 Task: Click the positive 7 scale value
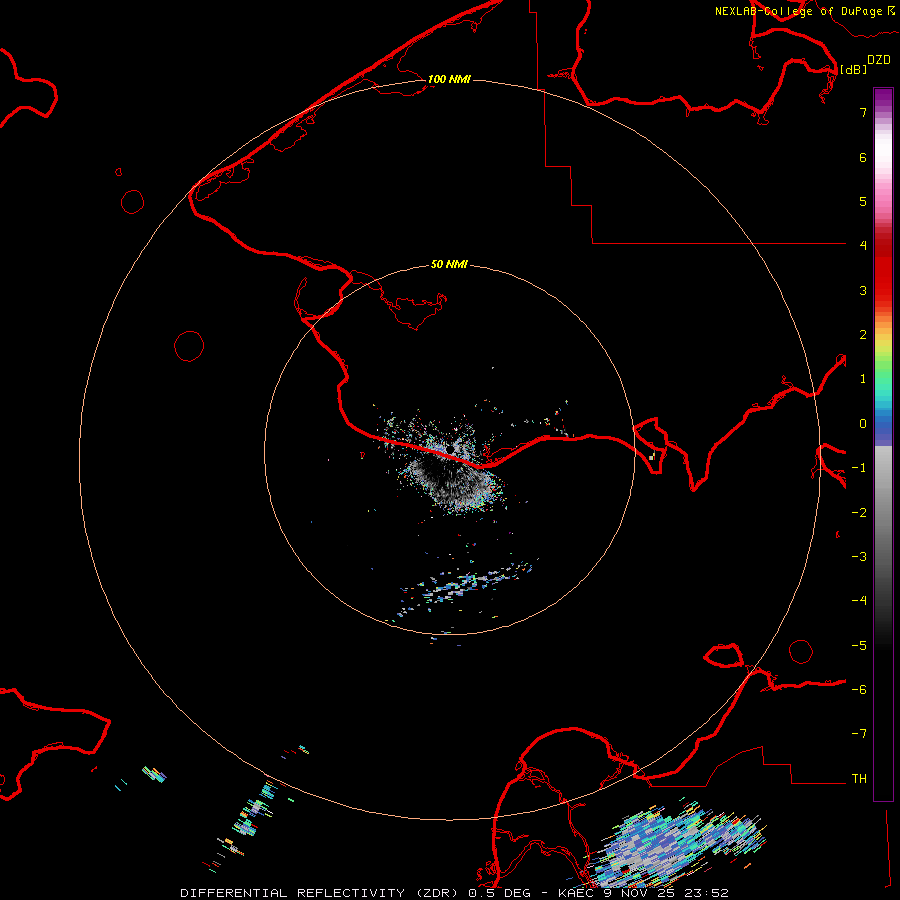[863, 112]
